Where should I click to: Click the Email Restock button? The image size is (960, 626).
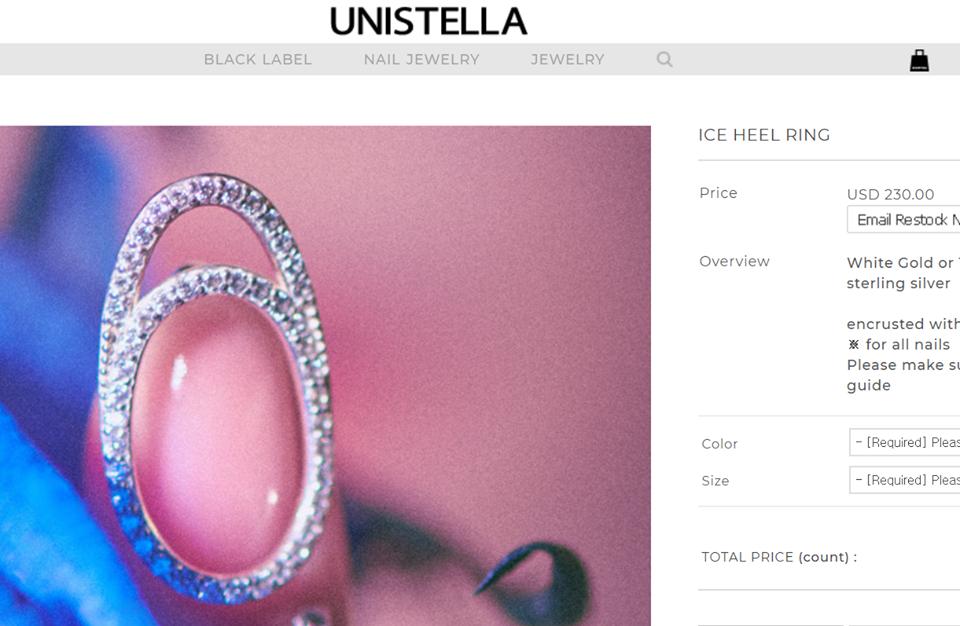point(904,220)
